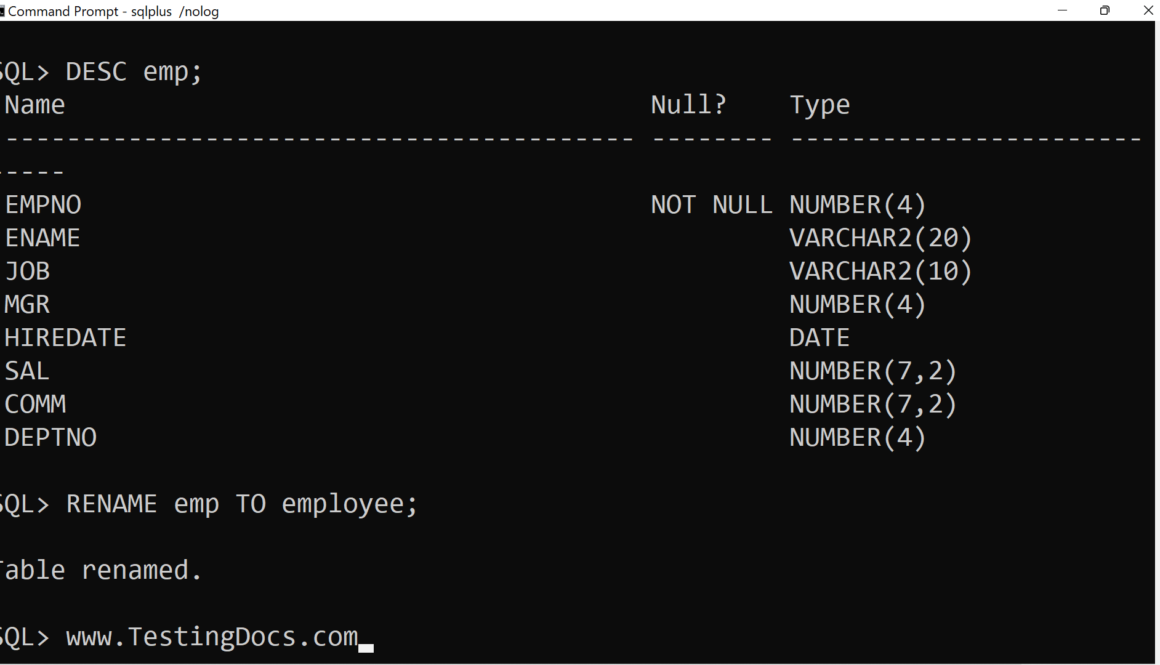Minimize the Command Prompt window
The height and width of the screenshot is (665, 1160).
click(x=1062, y=11)
